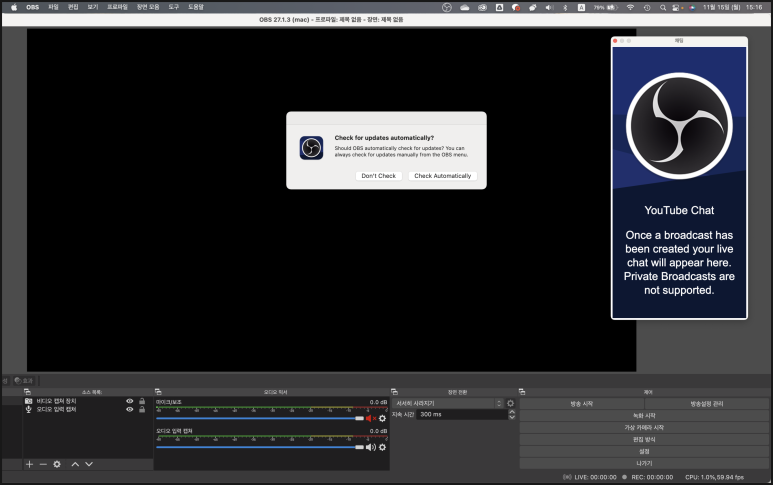Viewport: 773px width, 485px height.
Task: Open the 도움말 menu
Action: 196,7
